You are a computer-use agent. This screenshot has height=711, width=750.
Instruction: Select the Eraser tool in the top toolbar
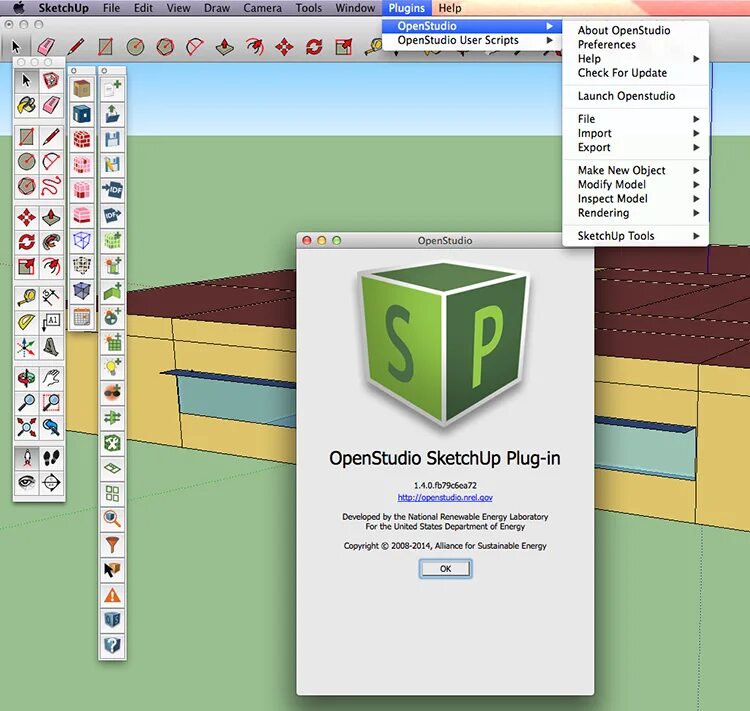[x=45, y=47]
